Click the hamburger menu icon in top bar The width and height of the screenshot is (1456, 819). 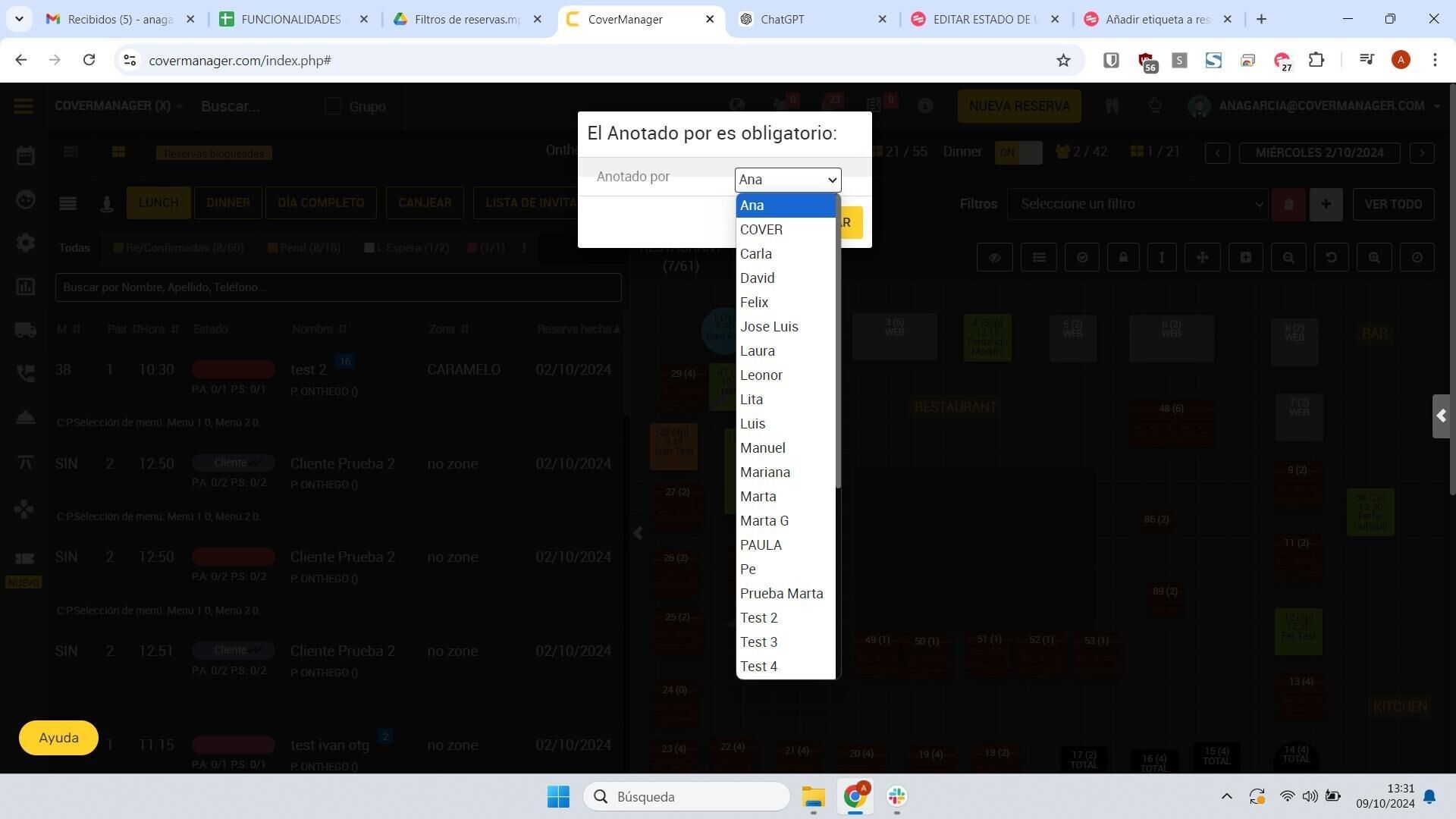[23, 106]
